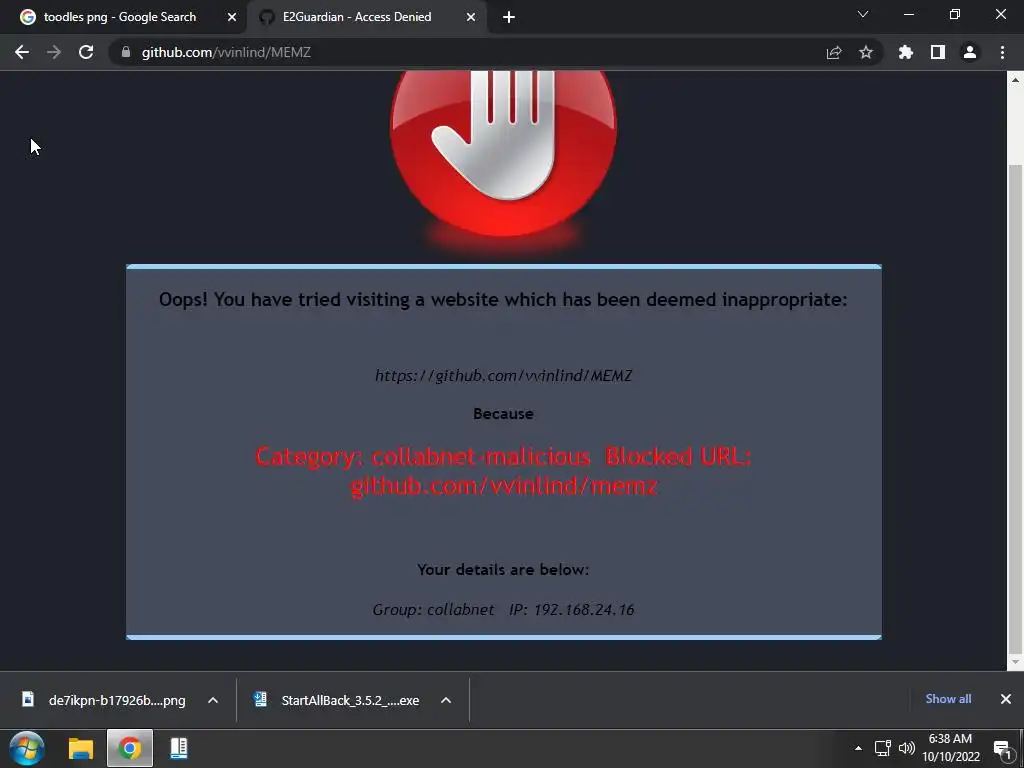Open the Extensions puzzle icon

pos(906,52)
